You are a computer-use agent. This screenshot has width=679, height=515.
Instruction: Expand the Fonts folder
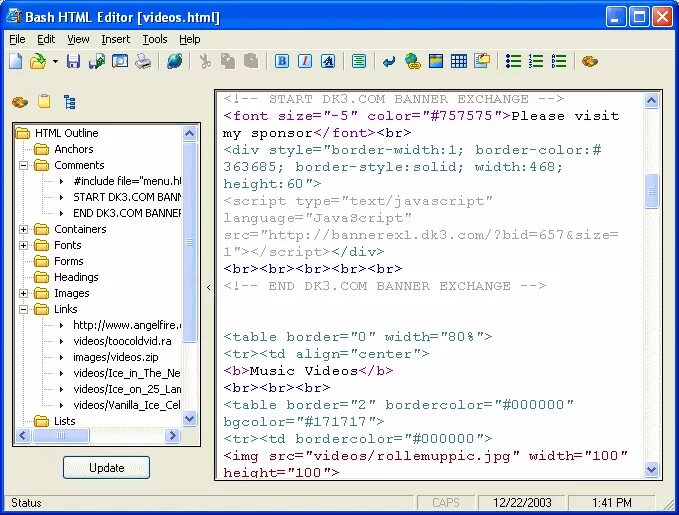tap(23, 246)
